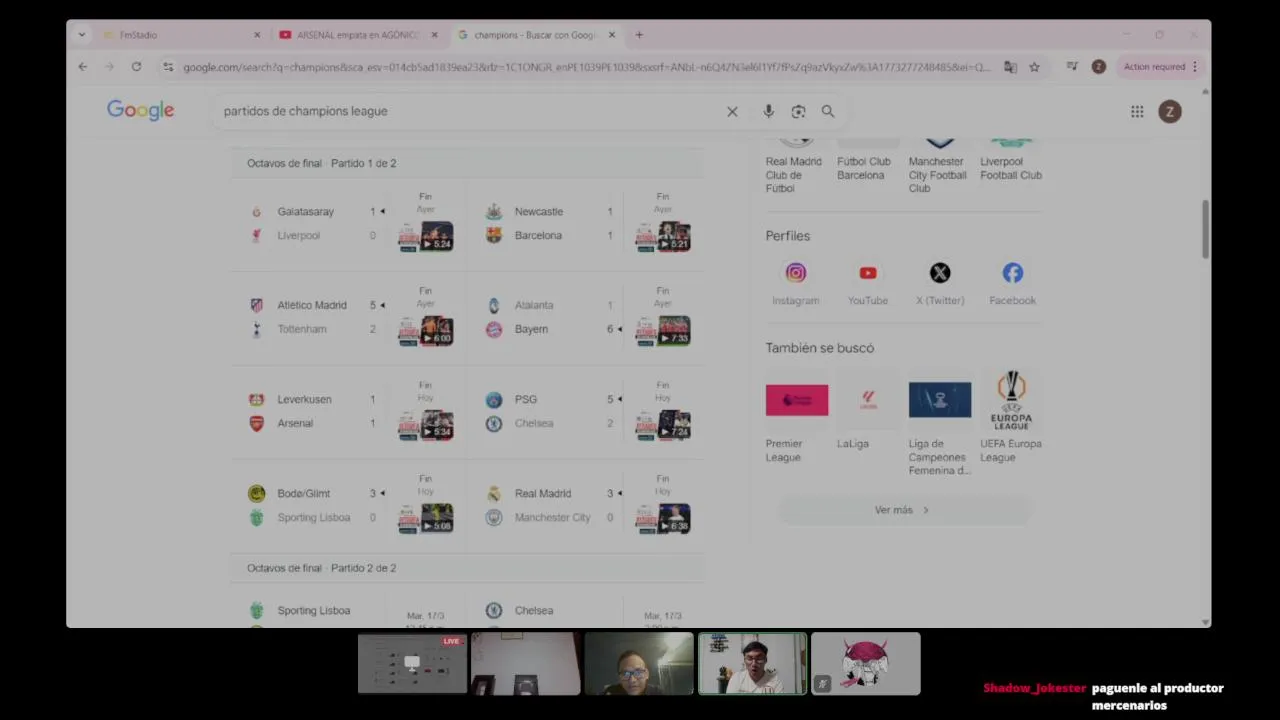The image size is (1280, 720).
Task: Reload the current page
Action: pyautogui.click(x=136, y=67)
